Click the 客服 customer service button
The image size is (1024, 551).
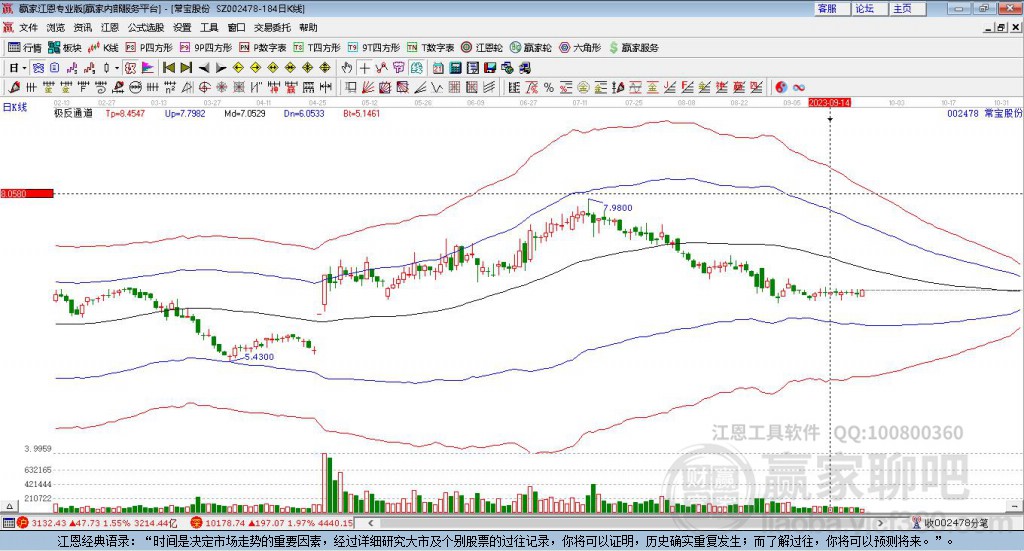[832, 8]
